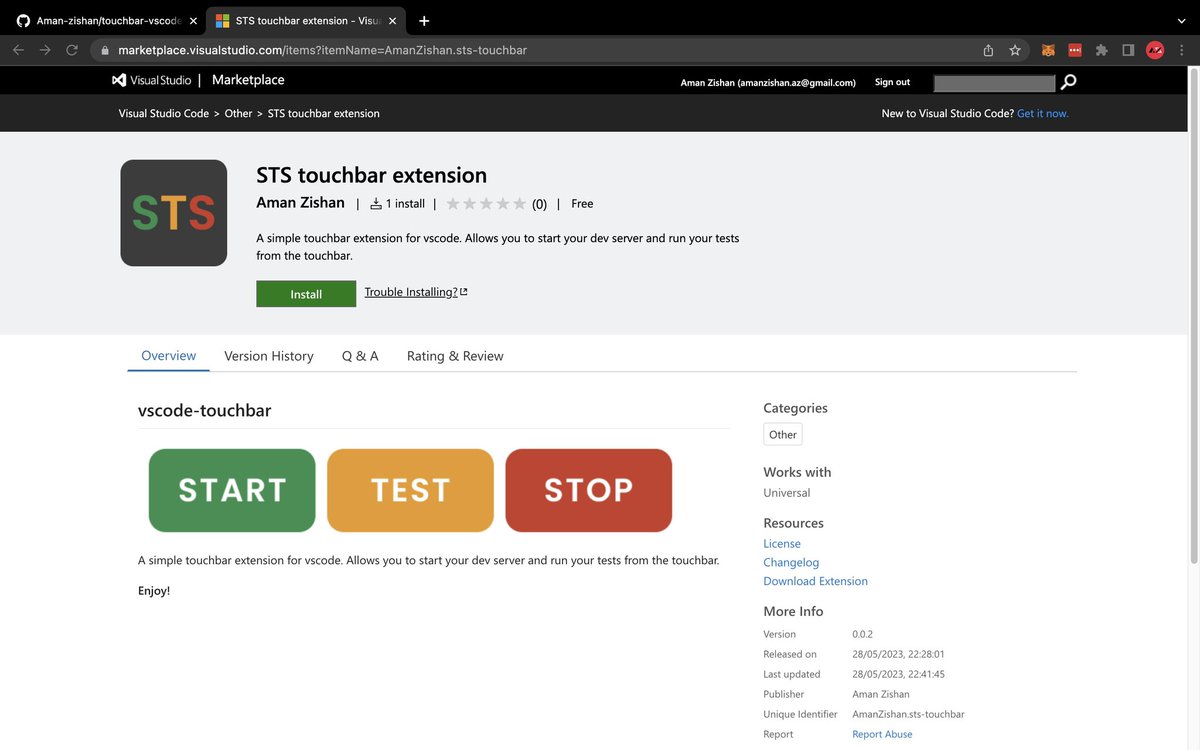
Task: Open Extensions puzzle piece menu
Action: click(x=1102, y=50)
